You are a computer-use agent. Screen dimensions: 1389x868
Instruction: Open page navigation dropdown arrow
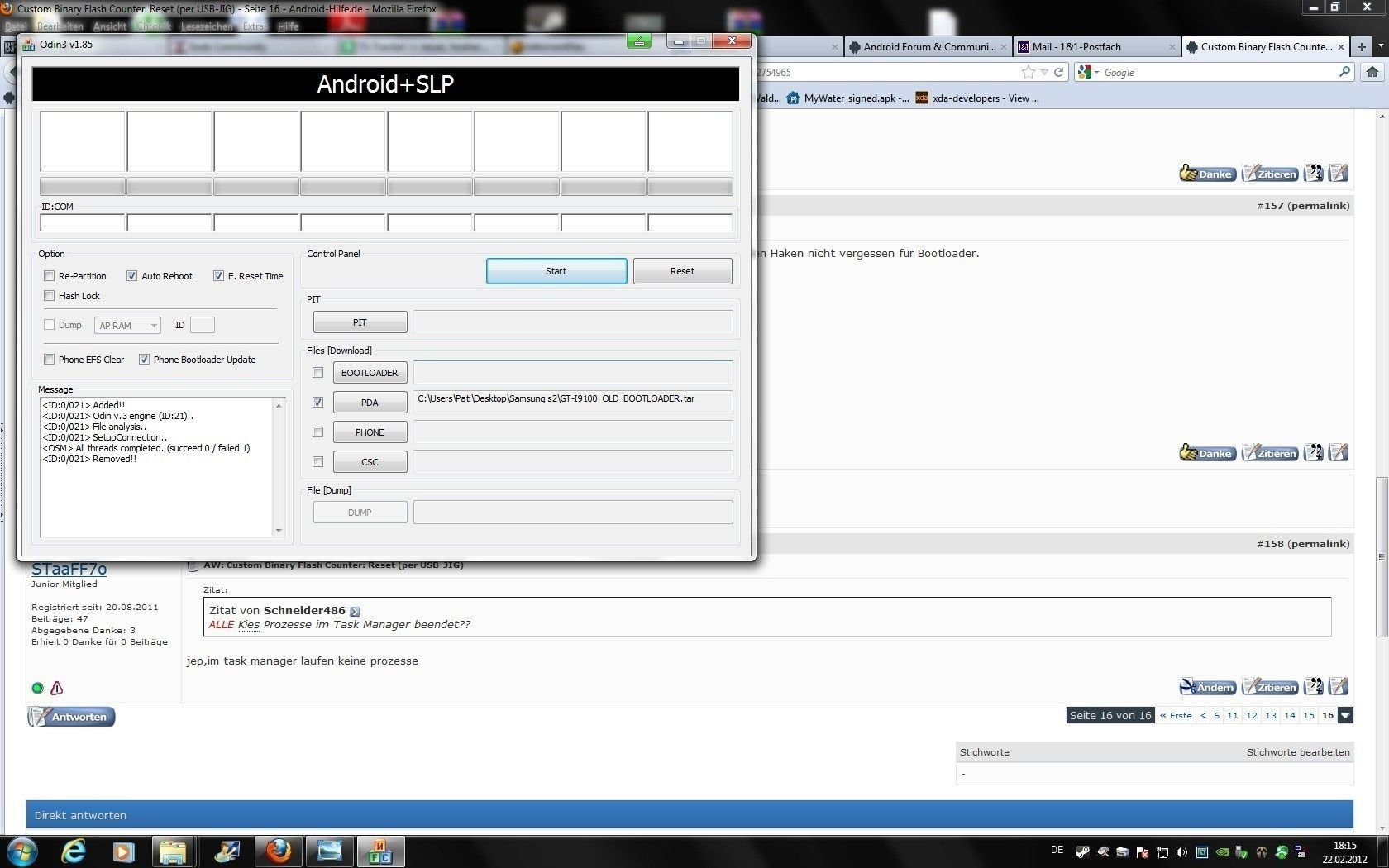click(1346, 716)
